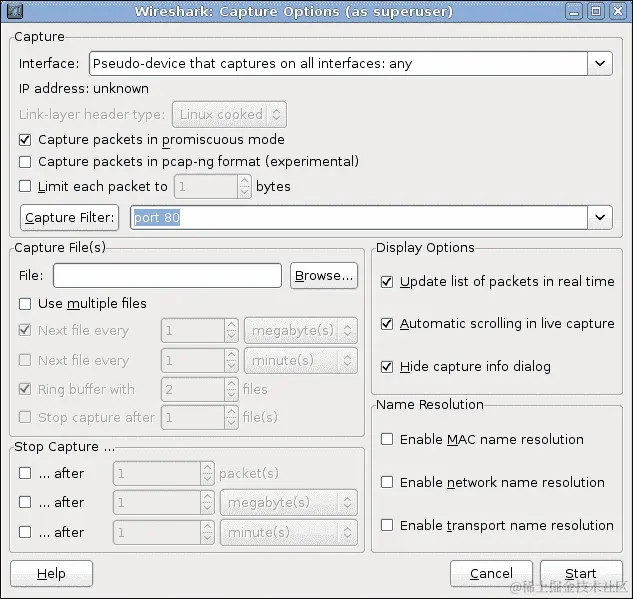Click the Wireshark window menu icon
633x599 pixels.
click(15, 11)
